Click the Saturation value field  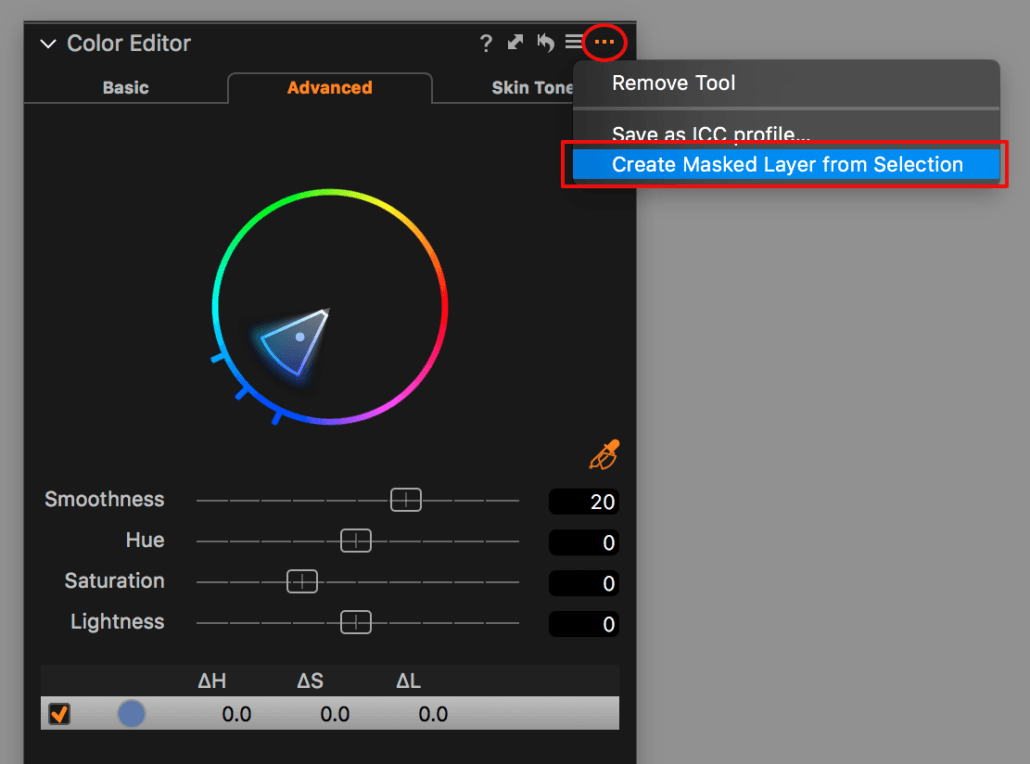click(x=583, y=582)
